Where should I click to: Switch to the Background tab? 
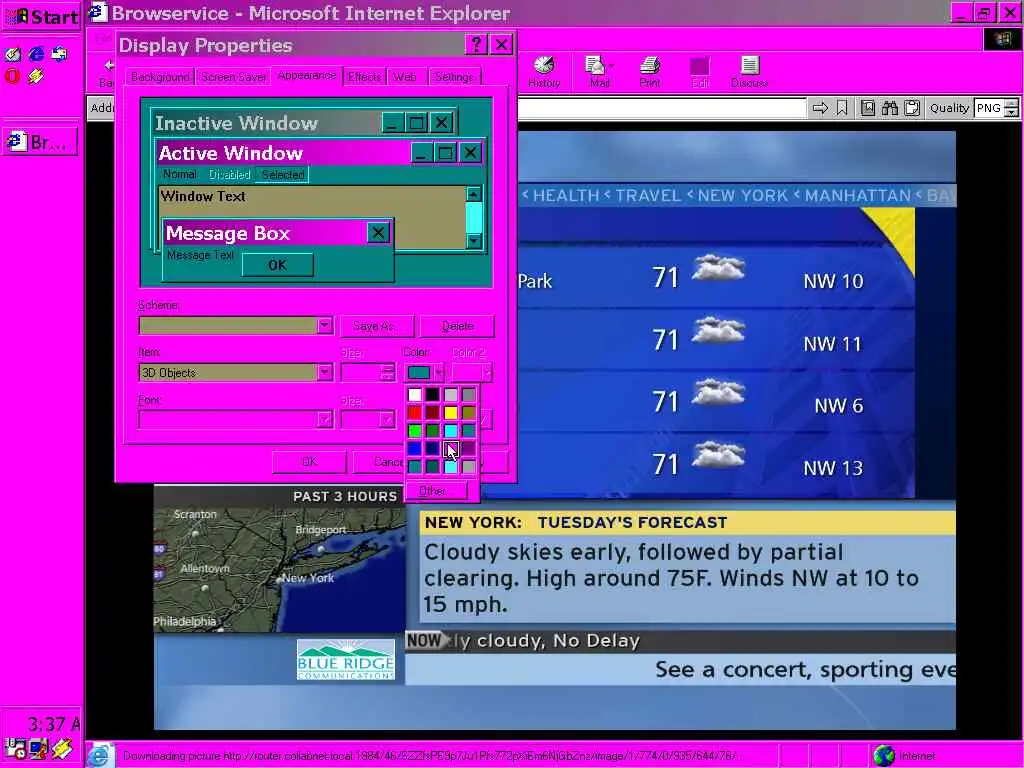point(160,77)
